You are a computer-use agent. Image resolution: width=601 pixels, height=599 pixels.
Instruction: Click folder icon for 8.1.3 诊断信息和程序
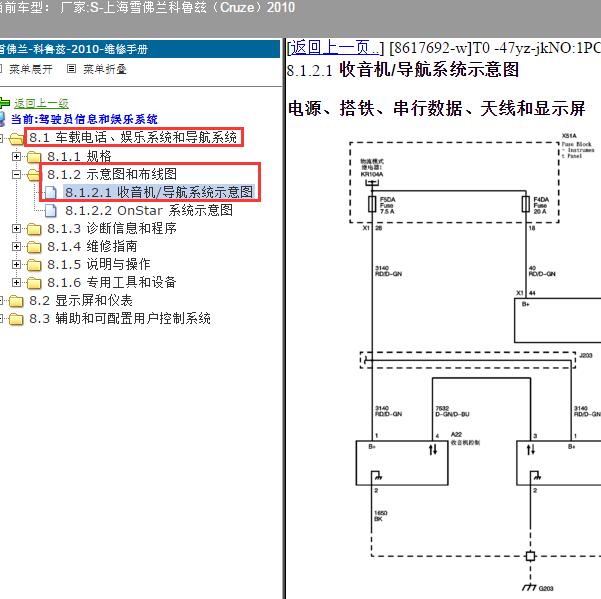[34, 229]
